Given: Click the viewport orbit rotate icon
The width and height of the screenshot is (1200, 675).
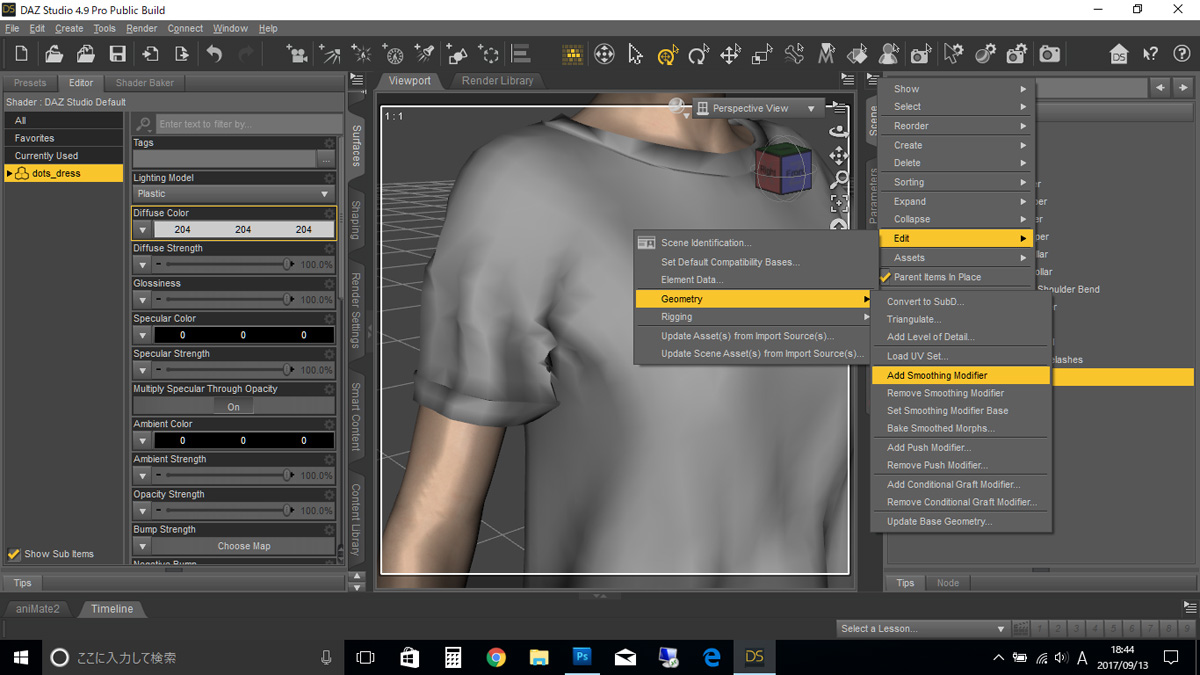Looking at the screenshot, I should click(839, 131).
